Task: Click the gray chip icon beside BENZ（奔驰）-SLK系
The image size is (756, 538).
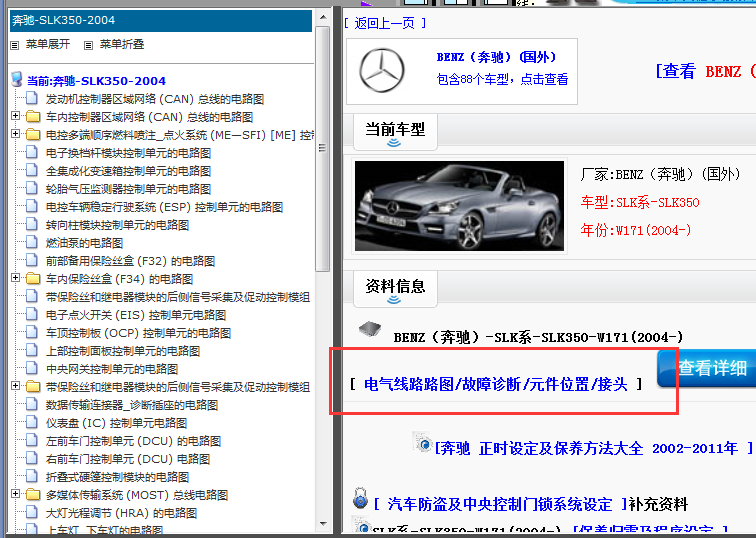Action: 370,329
